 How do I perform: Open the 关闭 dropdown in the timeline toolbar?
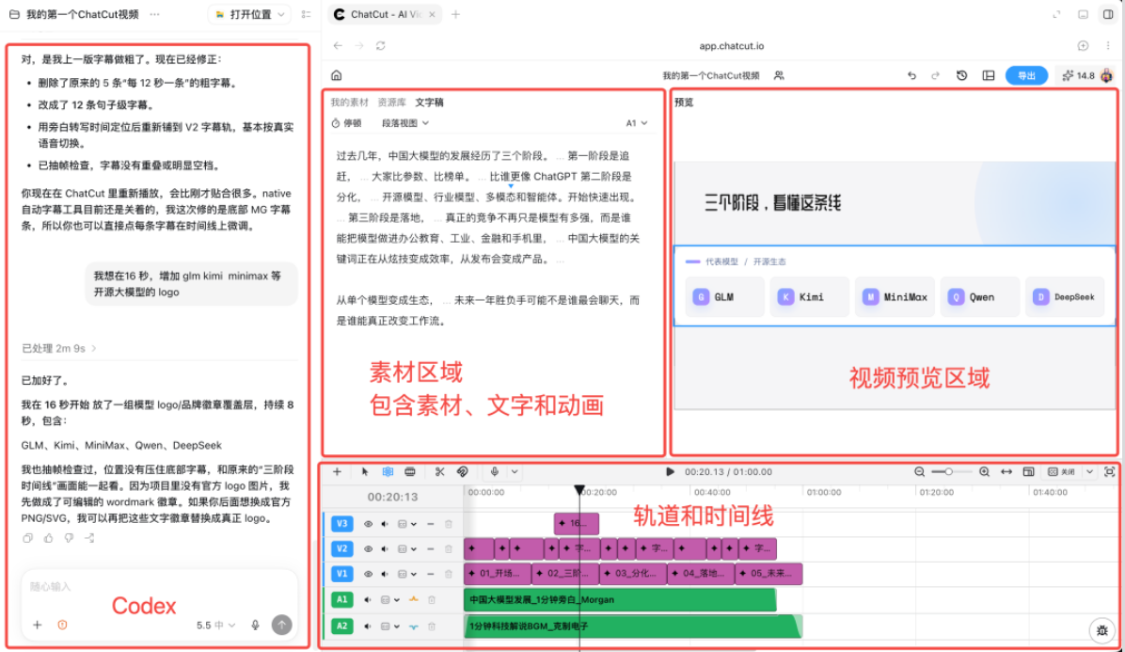(x=1090, y=472)
